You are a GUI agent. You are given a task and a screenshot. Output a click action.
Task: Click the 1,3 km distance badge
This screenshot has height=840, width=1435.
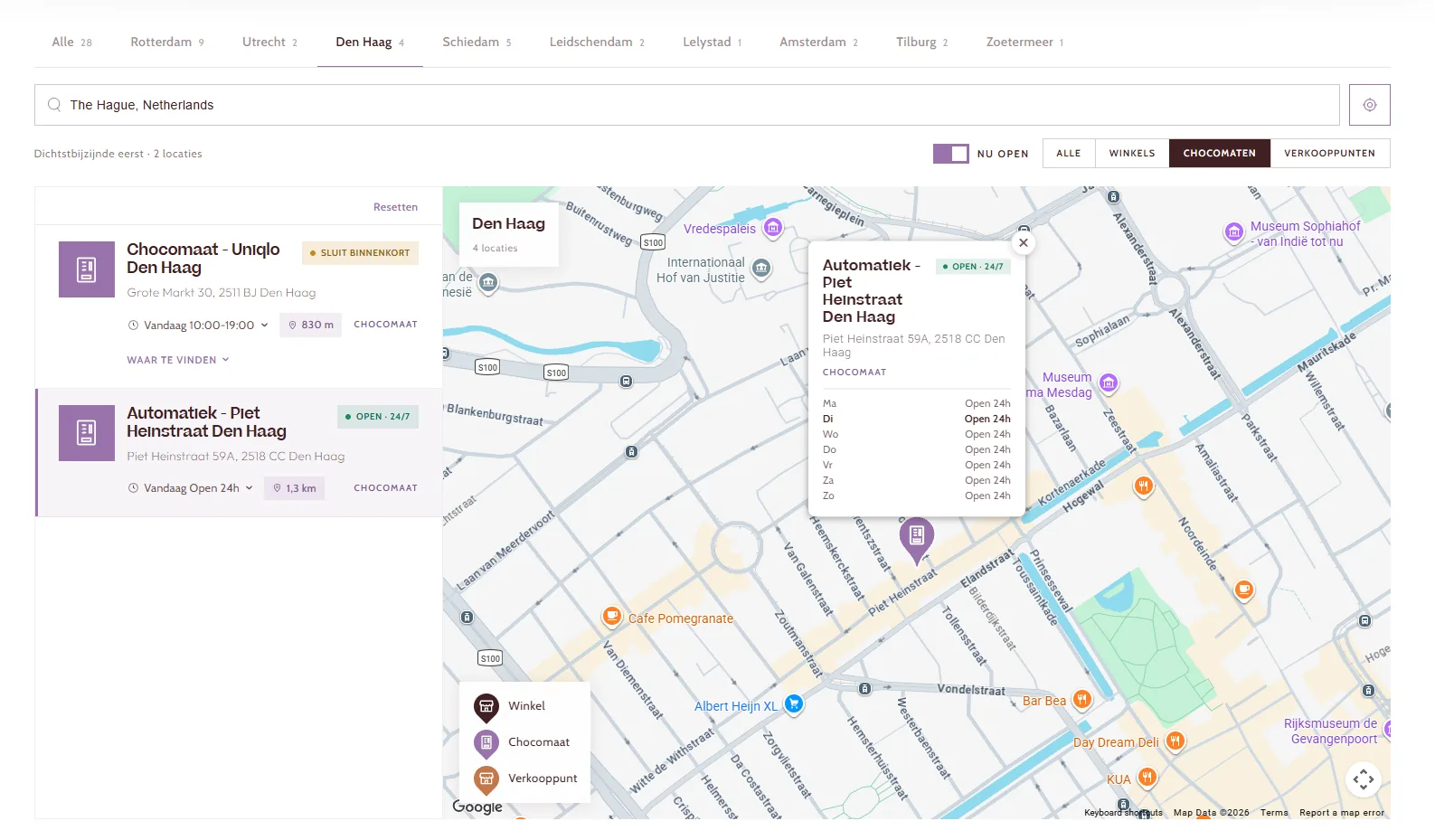pyautogui.click(x=294, y=488)
